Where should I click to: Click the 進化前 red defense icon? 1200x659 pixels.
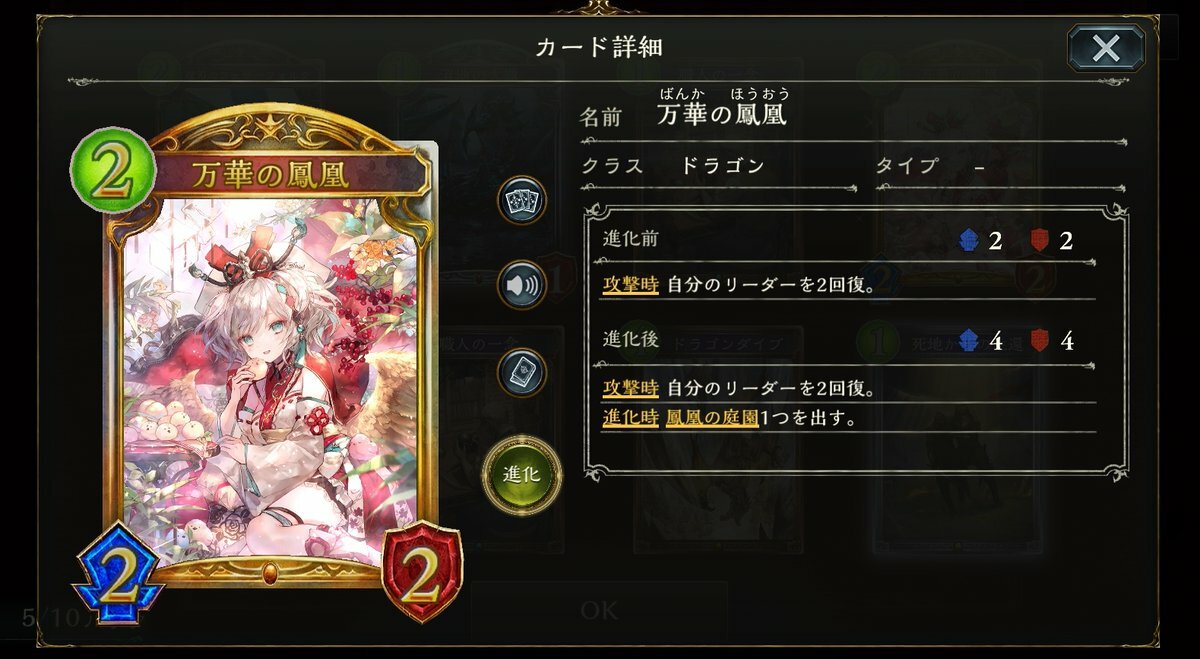(1041, 240)
